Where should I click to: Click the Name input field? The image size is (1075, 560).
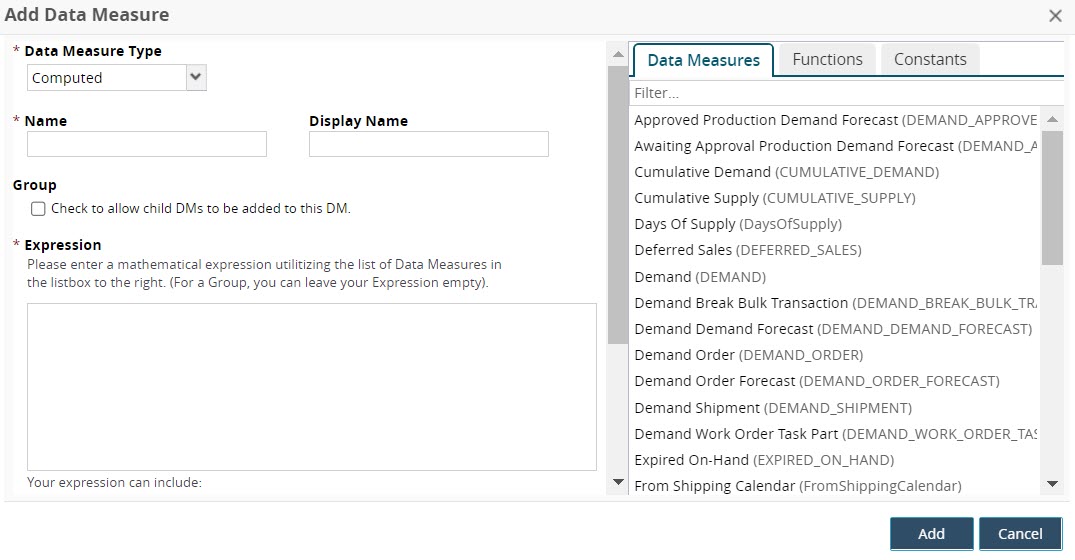coord(147,144)
